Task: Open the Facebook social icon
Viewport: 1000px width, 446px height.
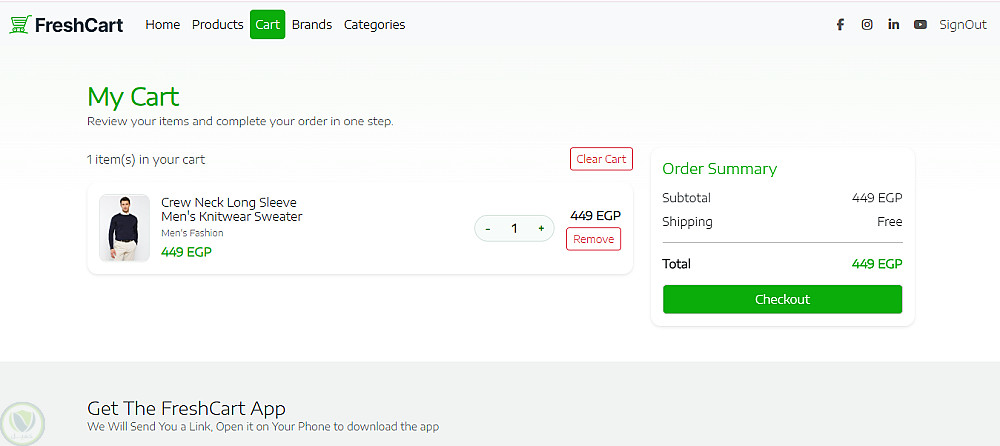Action: pyautogui.click(x=840, y=25)
